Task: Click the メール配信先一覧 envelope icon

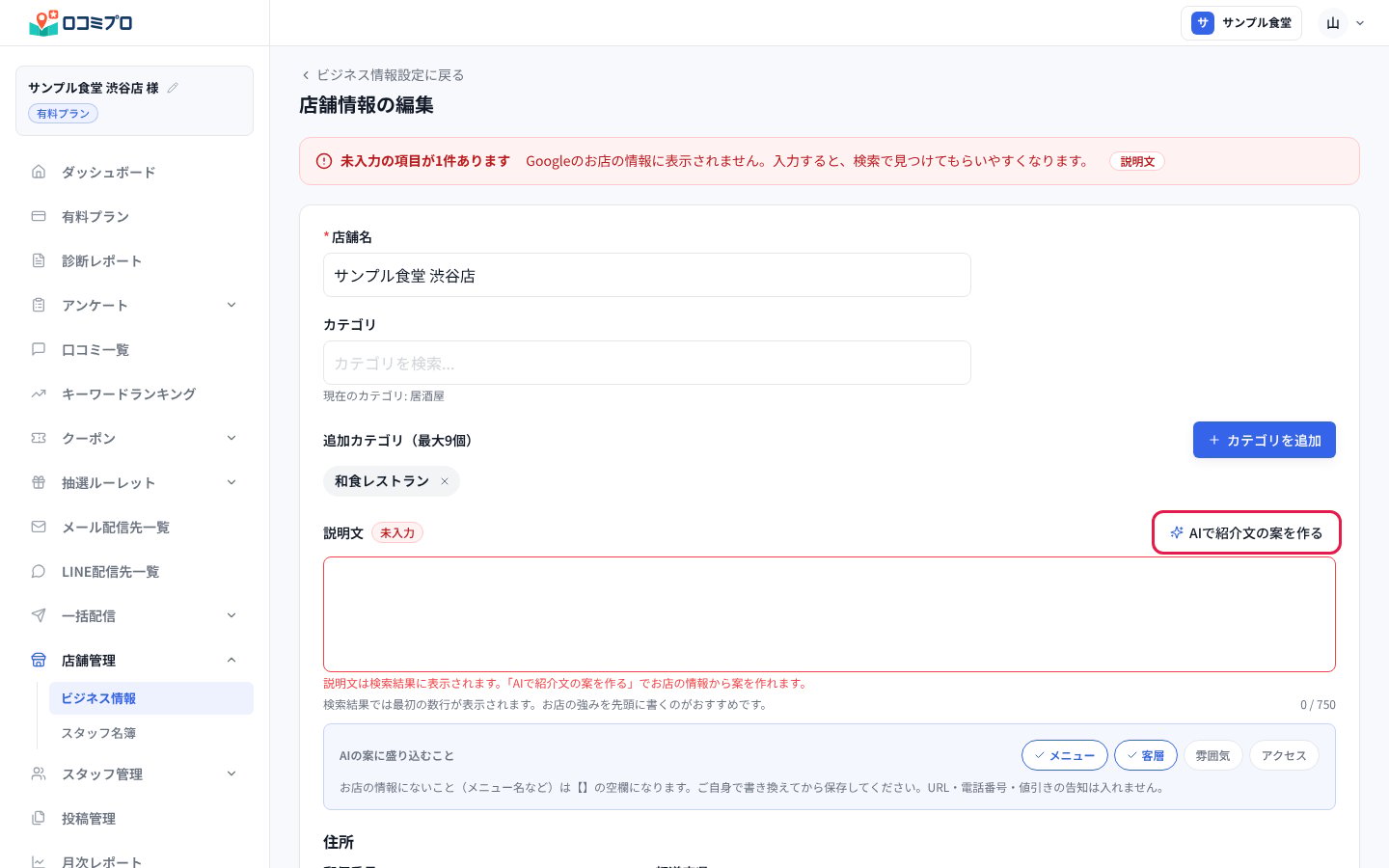Action: coord(39,527)
